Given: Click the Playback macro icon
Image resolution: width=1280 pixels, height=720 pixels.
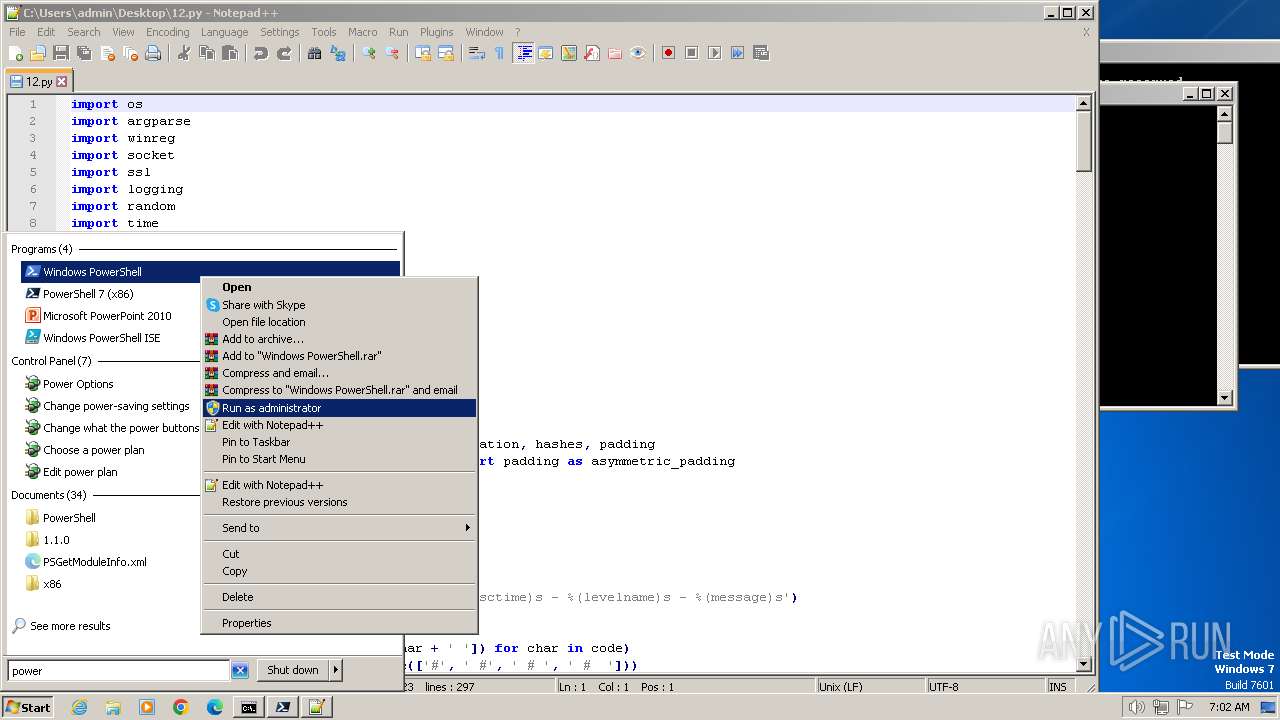Looking at the screenshot, I should [715, 53].
